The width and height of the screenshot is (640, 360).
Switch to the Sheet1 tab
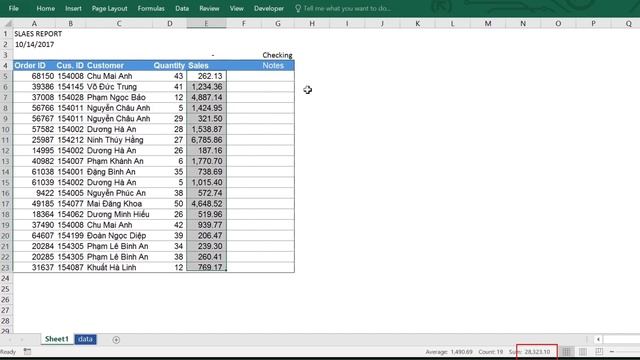click(57, 339)
